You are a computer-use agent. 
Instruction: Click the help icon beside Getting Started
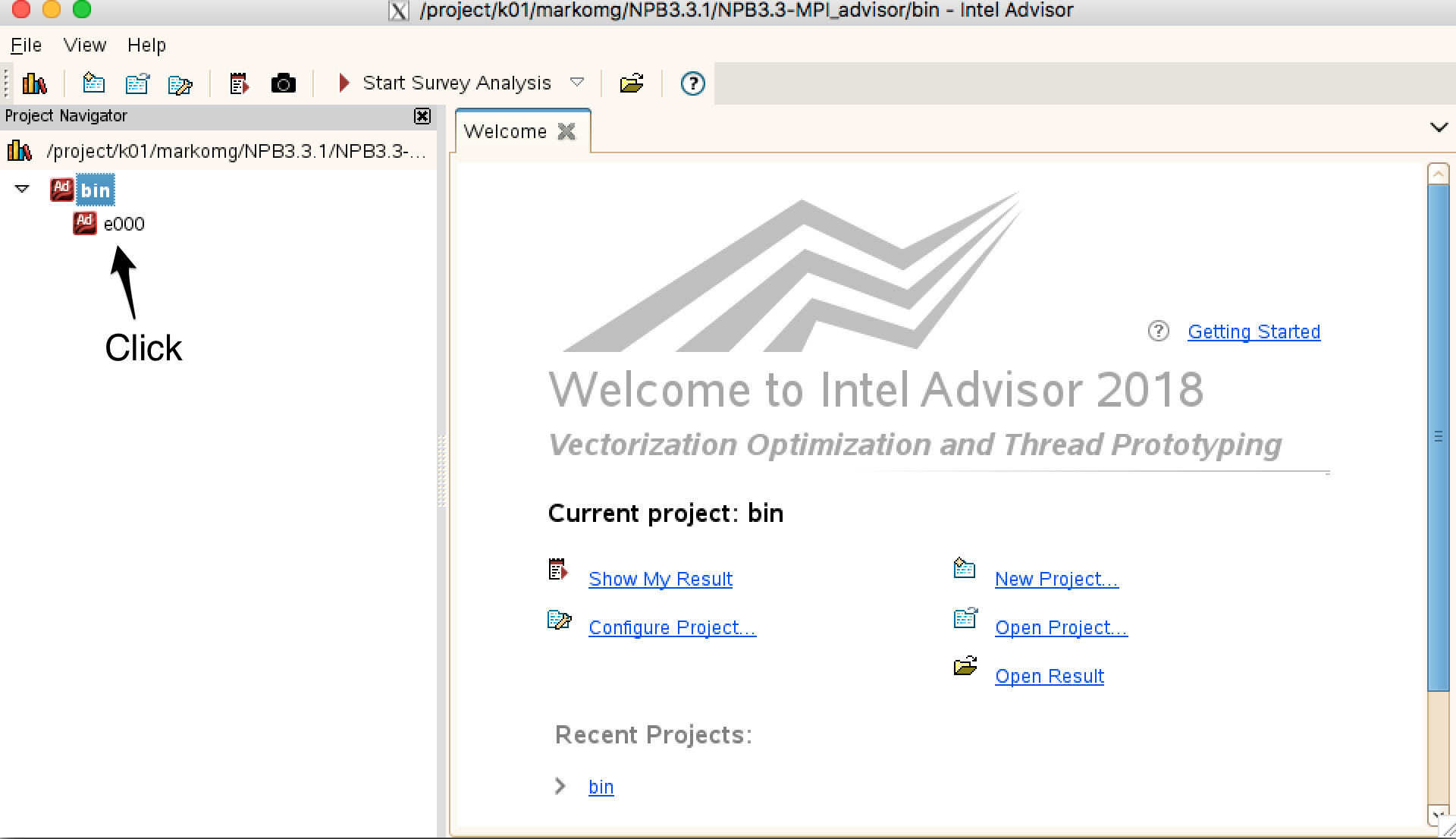coord(1158,331)
